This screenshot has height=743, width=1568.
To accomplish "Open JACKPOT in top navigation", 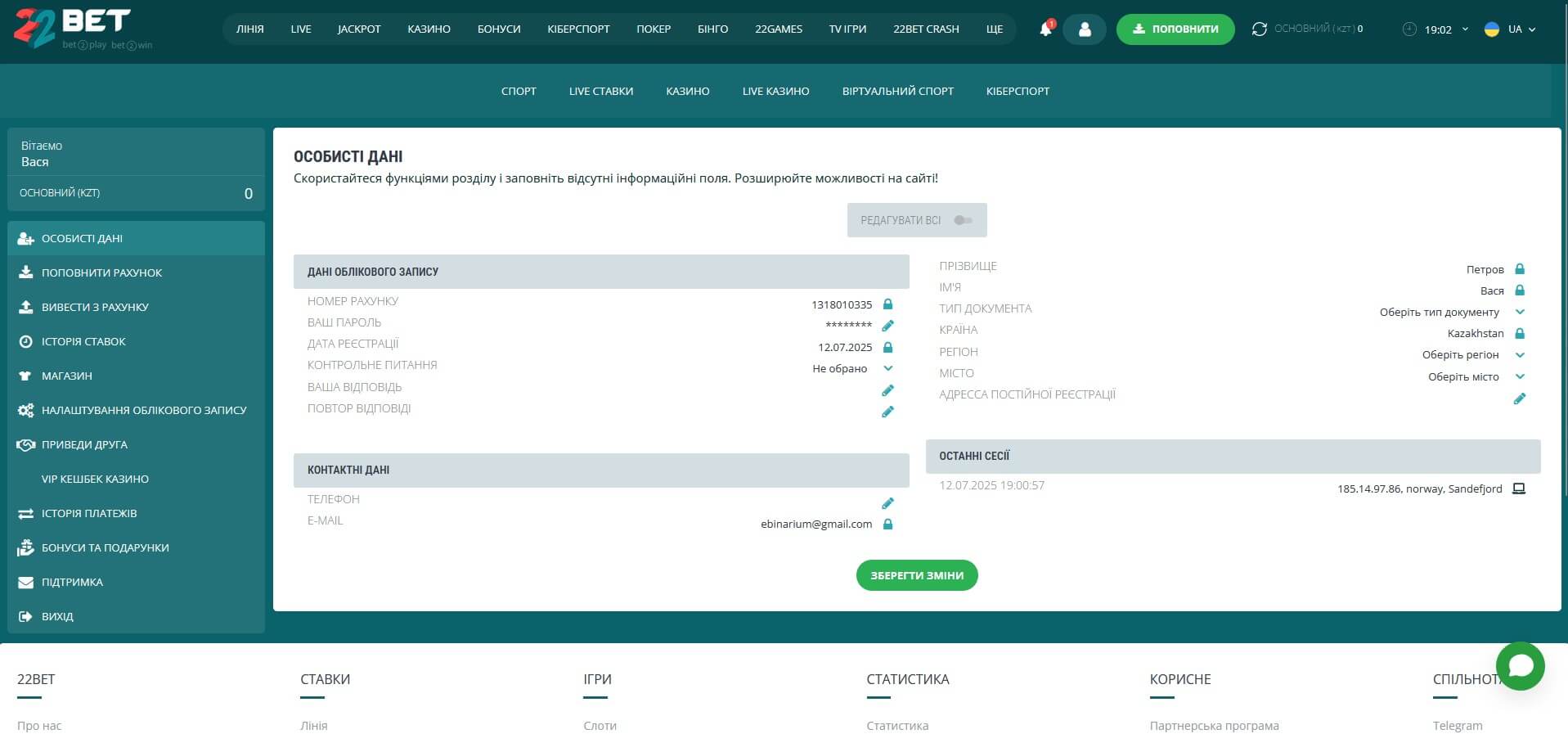I will tap(359, 29).
